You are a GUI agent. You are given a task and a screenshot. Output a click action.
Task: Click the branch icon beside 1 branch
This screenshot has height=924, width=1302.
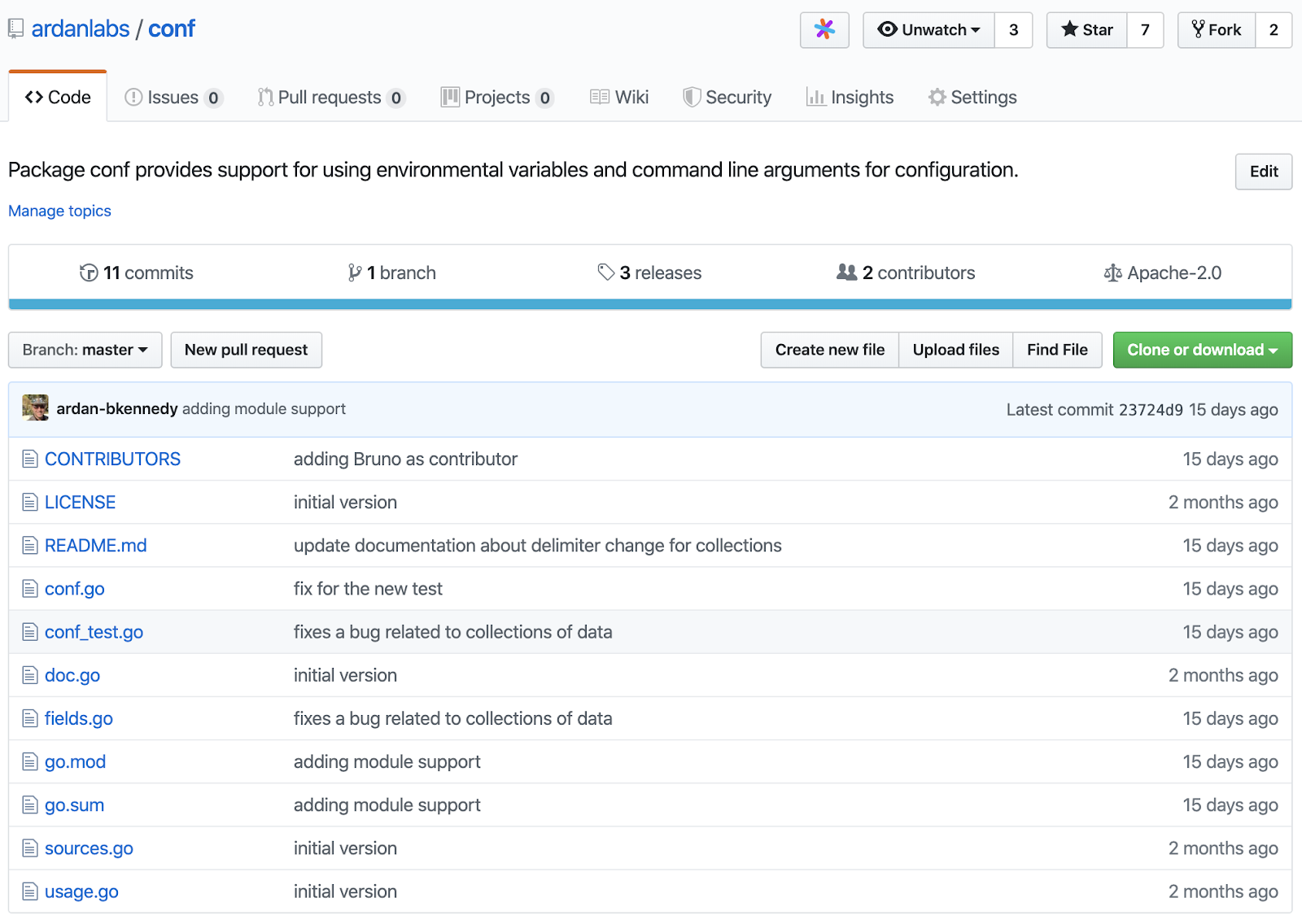click(x=355, y=272)
